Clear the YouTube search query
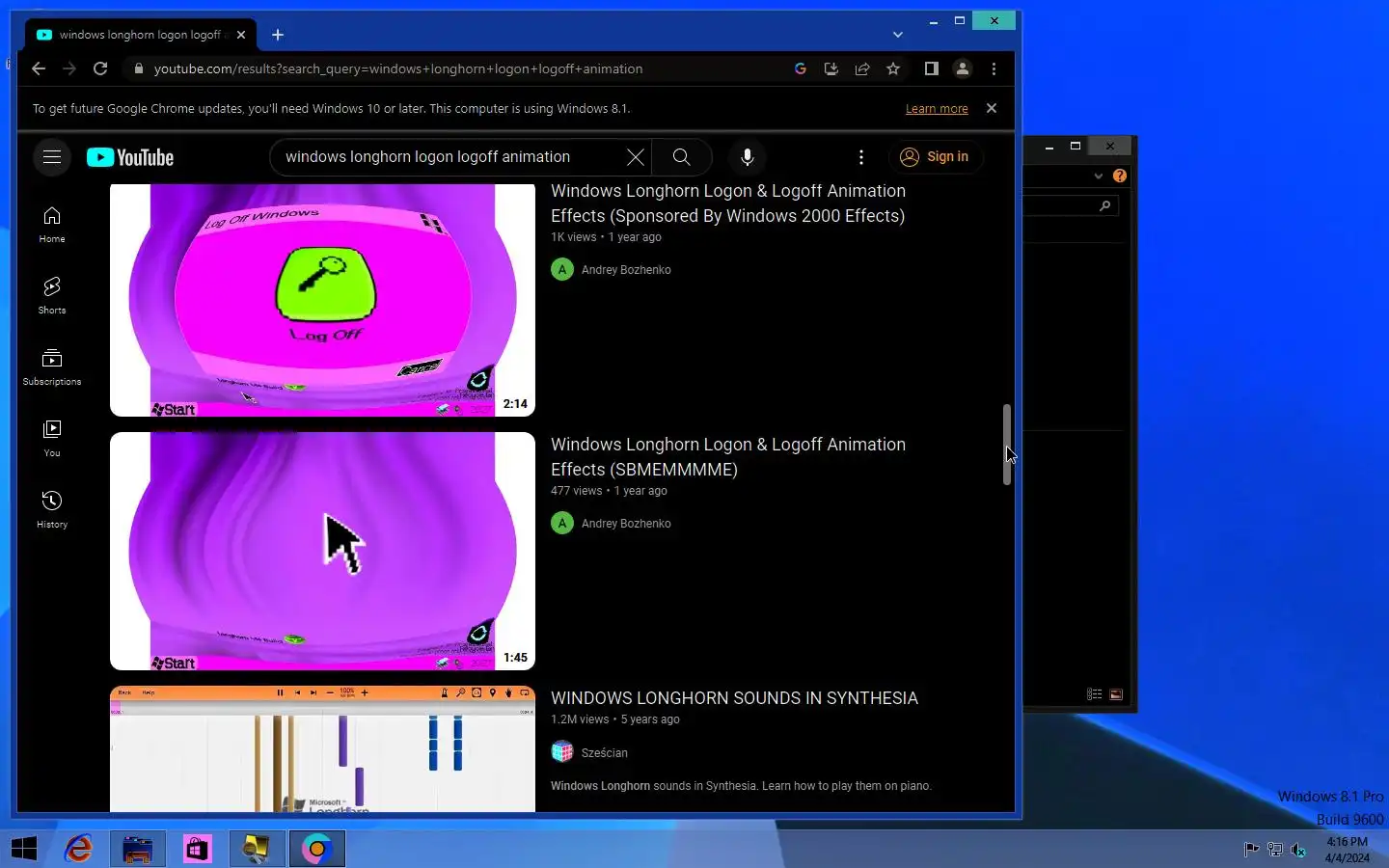 pyautogui.click(x=636, y=157)
